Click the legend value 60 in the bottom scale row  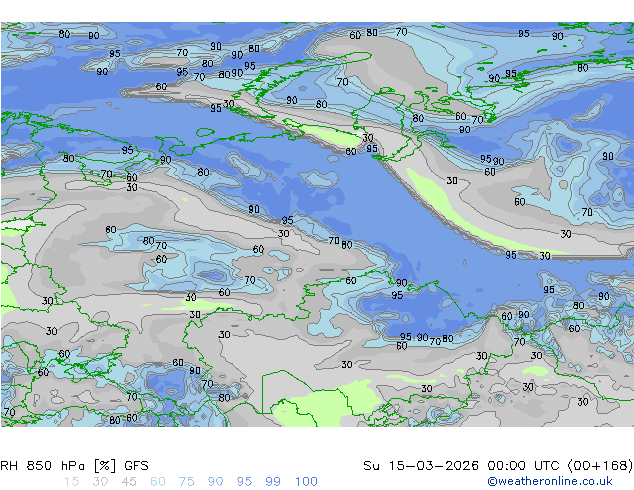pyautogui.click(x=158, y=482)
